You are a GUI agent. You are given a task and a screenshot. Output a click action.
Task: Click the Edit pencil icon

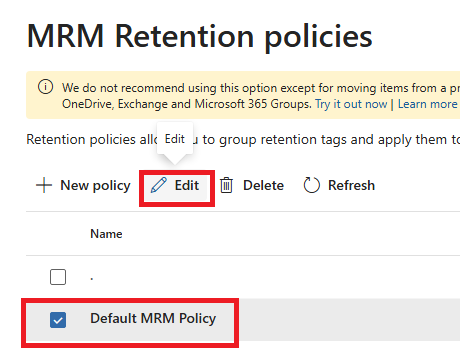[159, 185]
